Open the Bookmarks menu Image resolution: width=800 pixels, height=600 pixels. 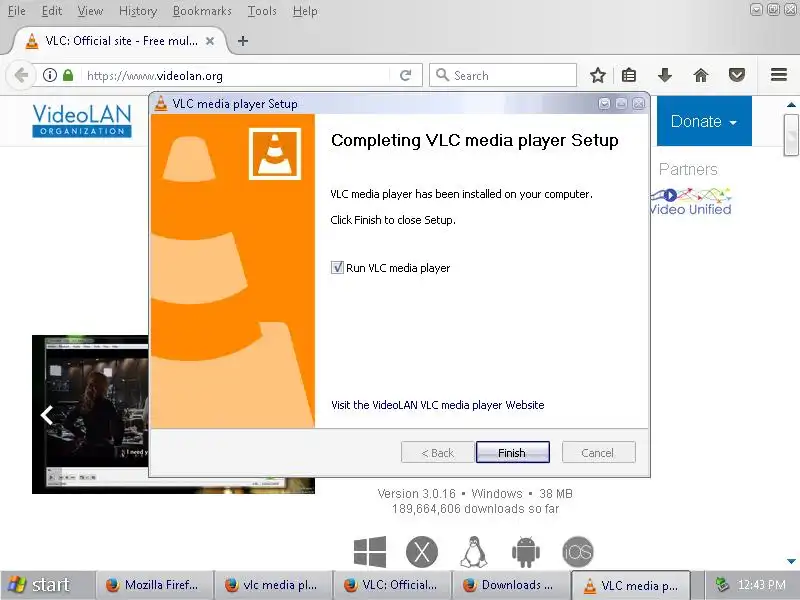click(202, 11)
